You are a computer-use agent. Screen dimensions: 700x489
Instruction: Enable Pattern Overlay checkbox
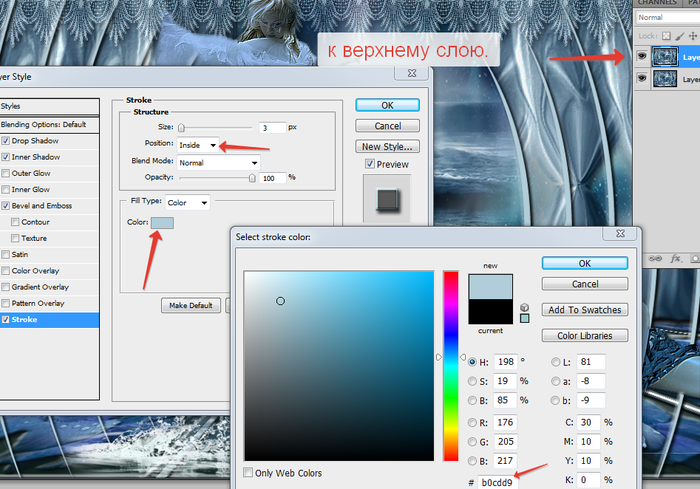5,303
